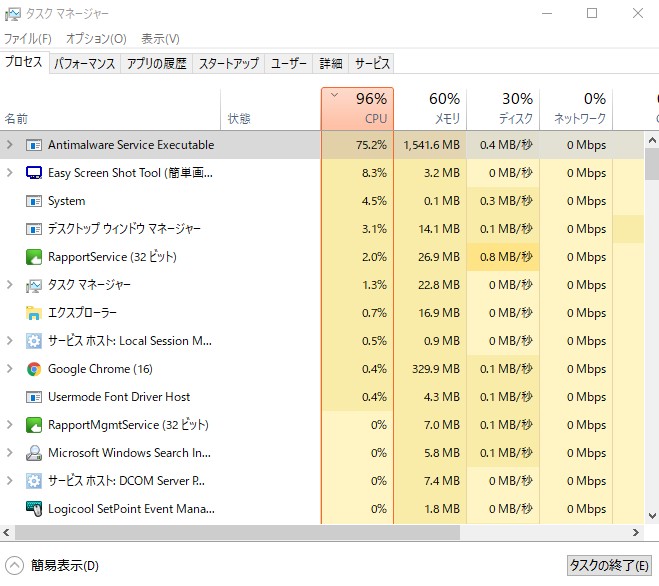The width and height of the screenshot is (659, 586).
Task: Click the タスクの終了(E) button
Action: [x=609, y=566]
